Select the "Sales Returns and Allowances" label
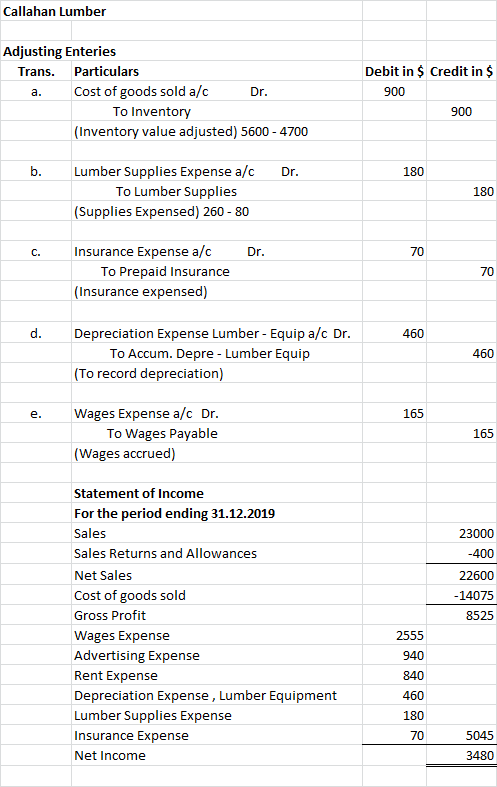The height and width of the screenshot is (787, 497). point(165,554)
